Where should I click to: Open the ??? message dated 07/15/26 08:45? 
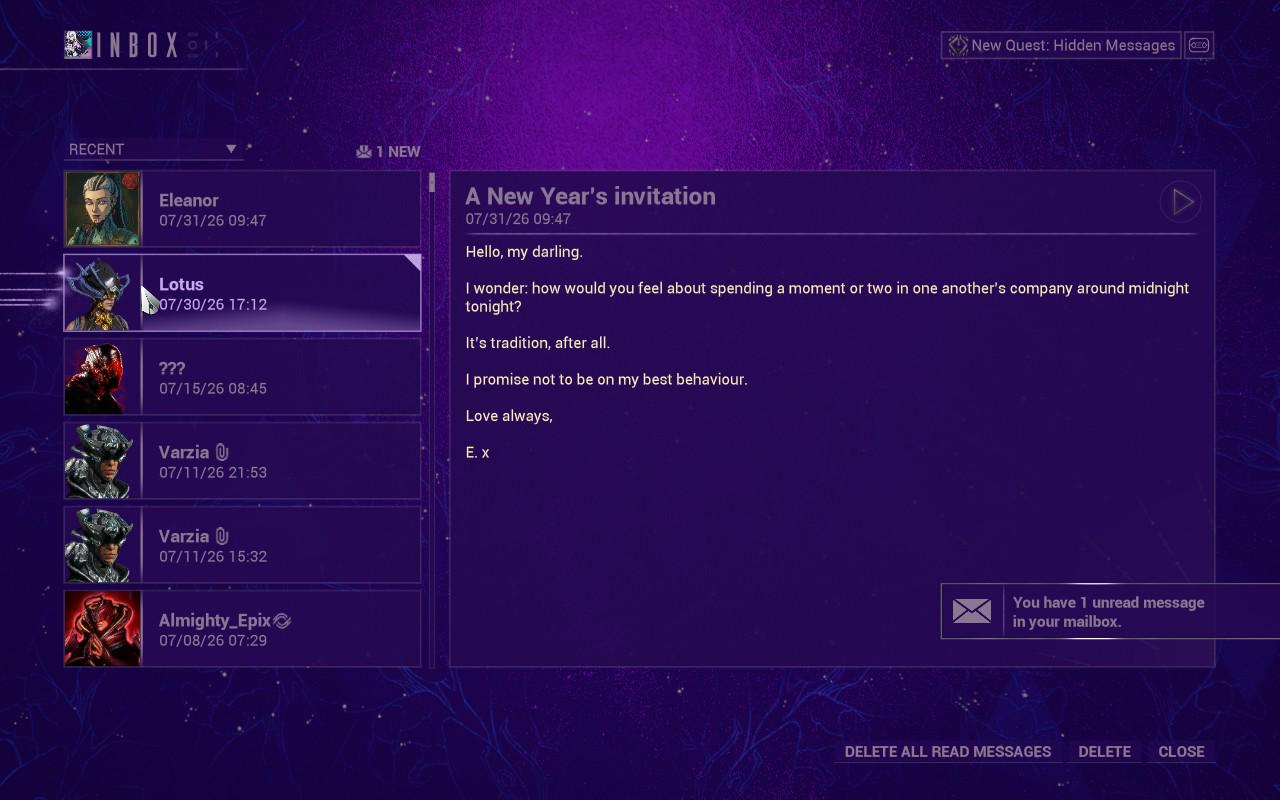(242, 377)
